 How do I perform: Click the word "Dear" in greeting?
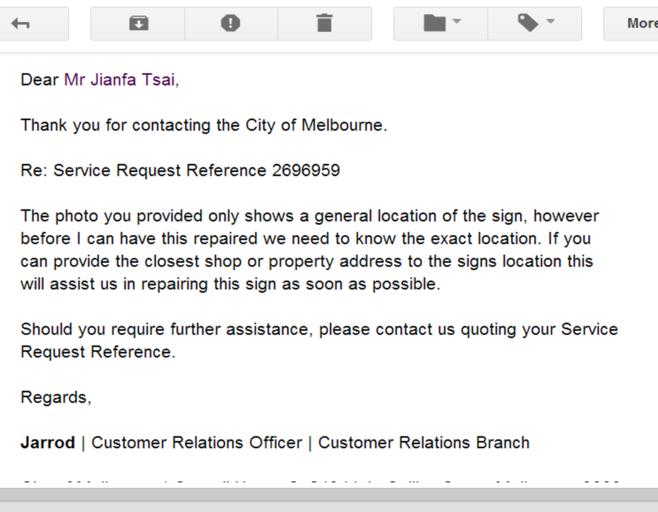point(39,80)
